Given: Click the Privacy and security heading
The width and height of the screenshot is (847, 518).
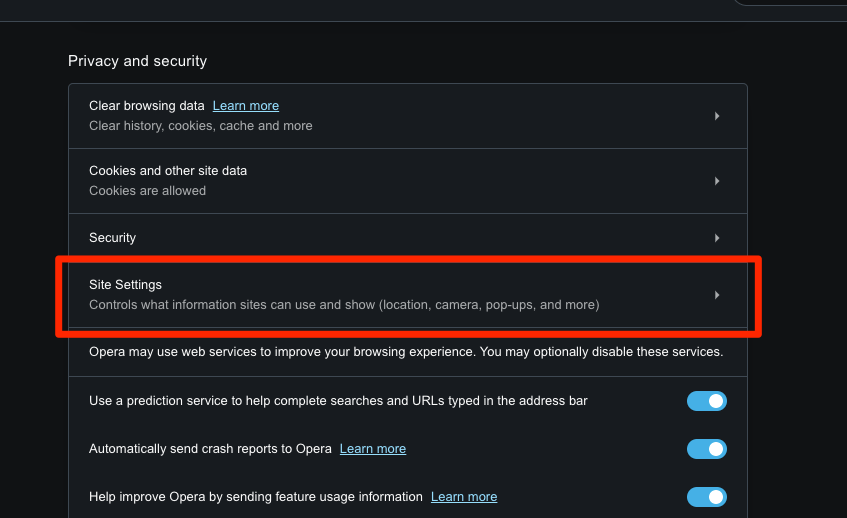Looking at the screenshot, I should (x=137, y=61).
